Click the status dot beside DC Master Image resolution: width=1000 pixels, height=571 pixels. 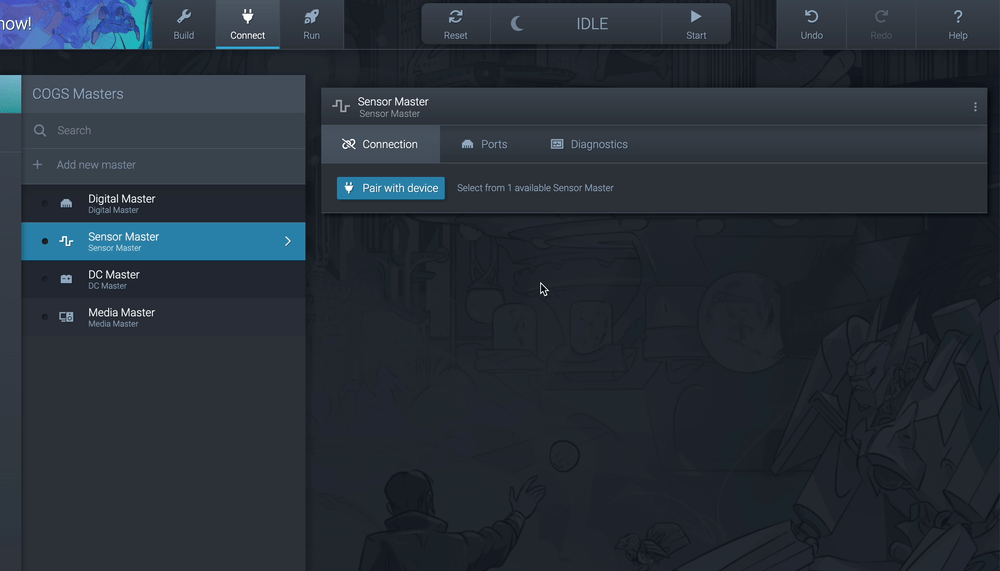(45, 279)
